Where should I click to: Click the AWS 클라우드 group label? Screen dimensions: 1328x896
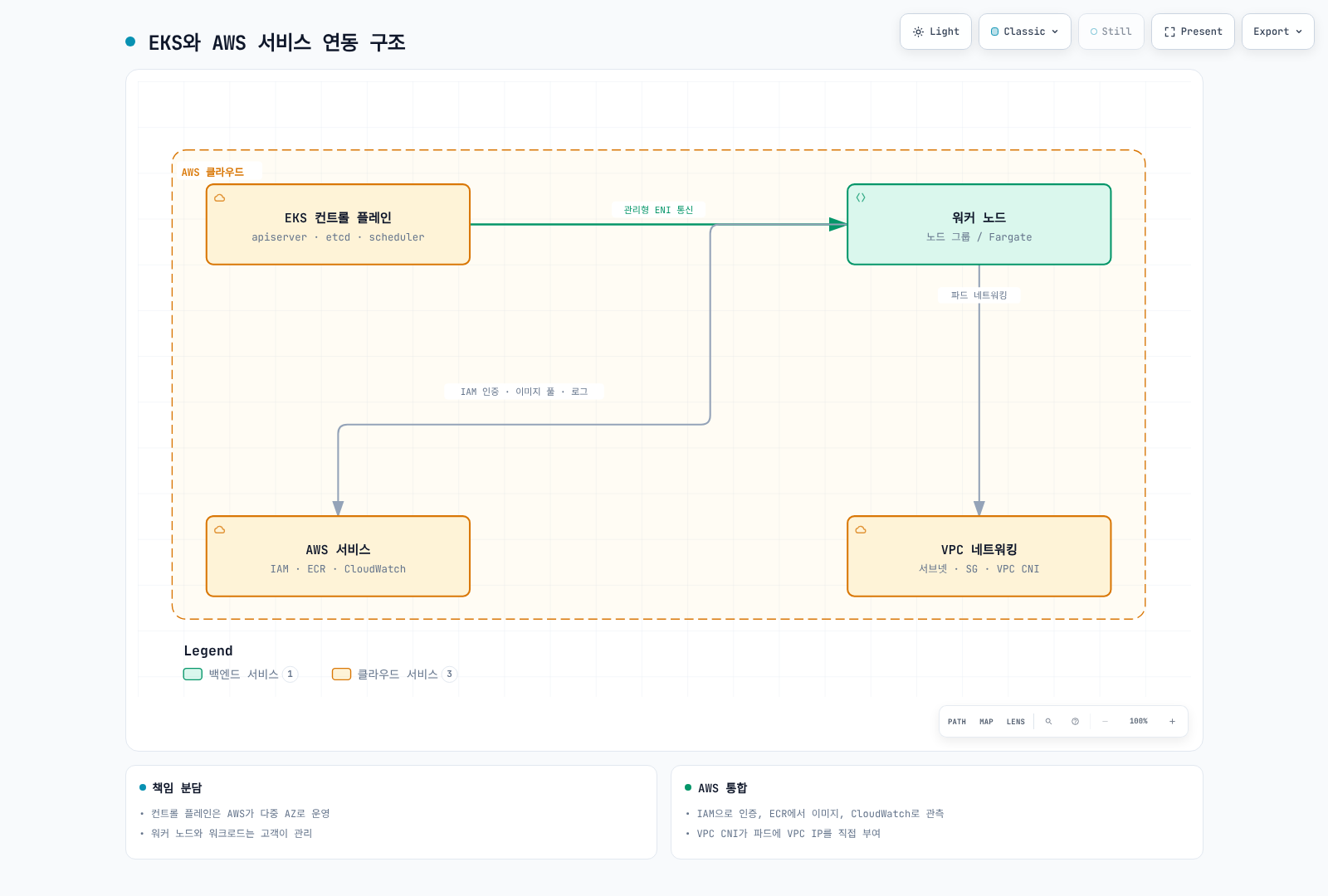(212, 173)
